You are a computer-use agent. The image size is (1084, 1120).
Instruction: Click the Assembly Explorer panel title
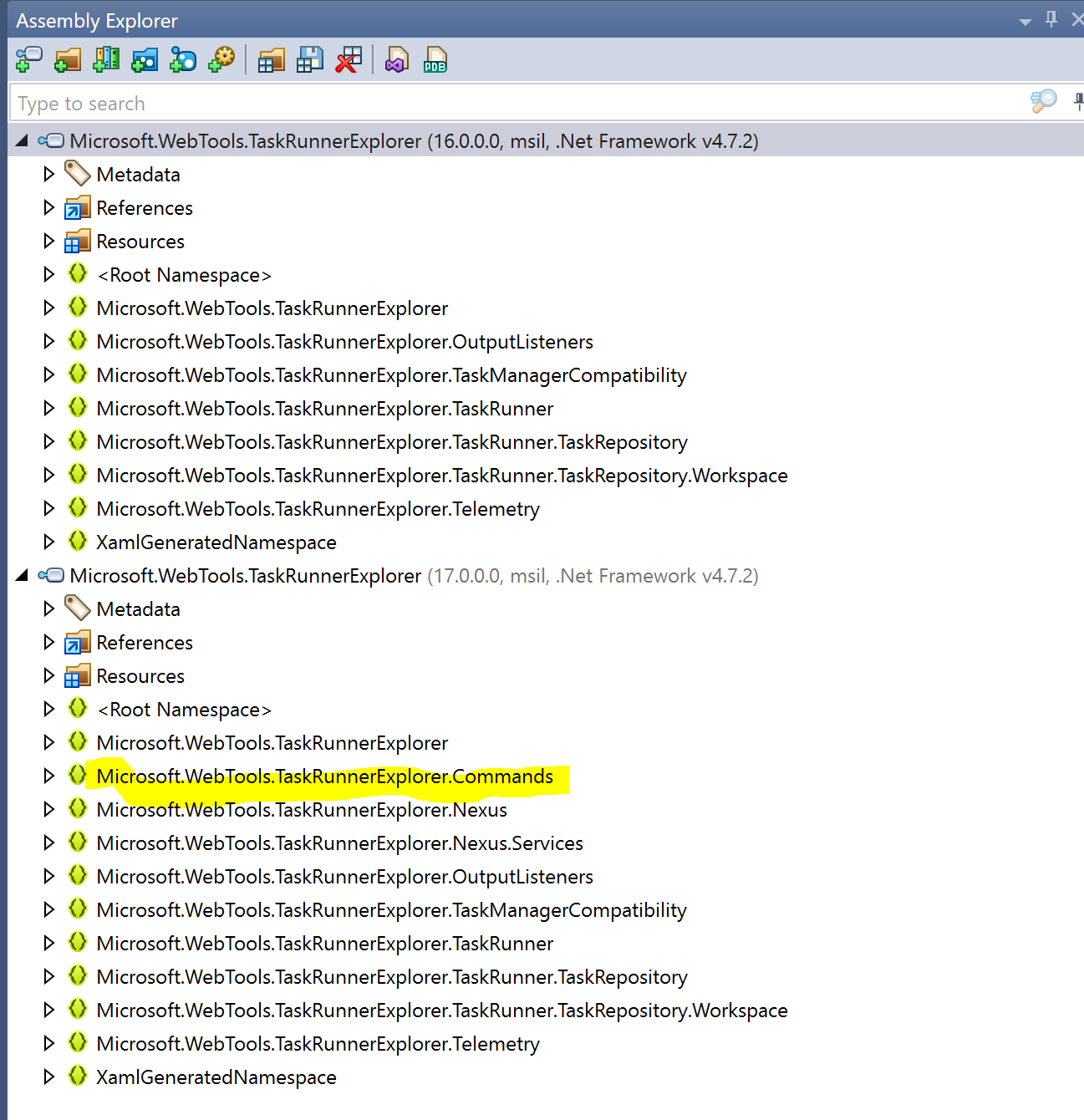pos(97,21)
